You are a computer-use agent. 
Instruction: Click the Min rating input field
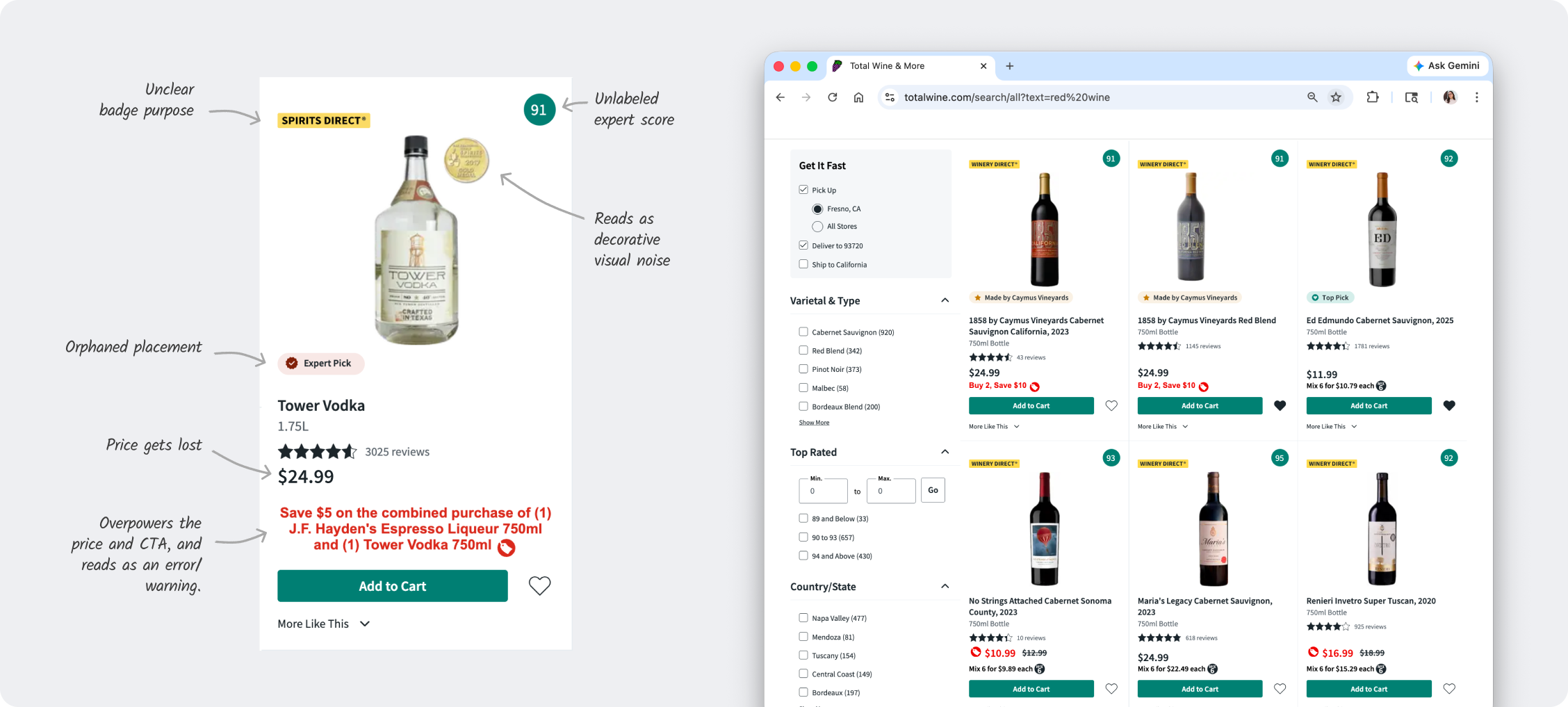coord(823,491)
